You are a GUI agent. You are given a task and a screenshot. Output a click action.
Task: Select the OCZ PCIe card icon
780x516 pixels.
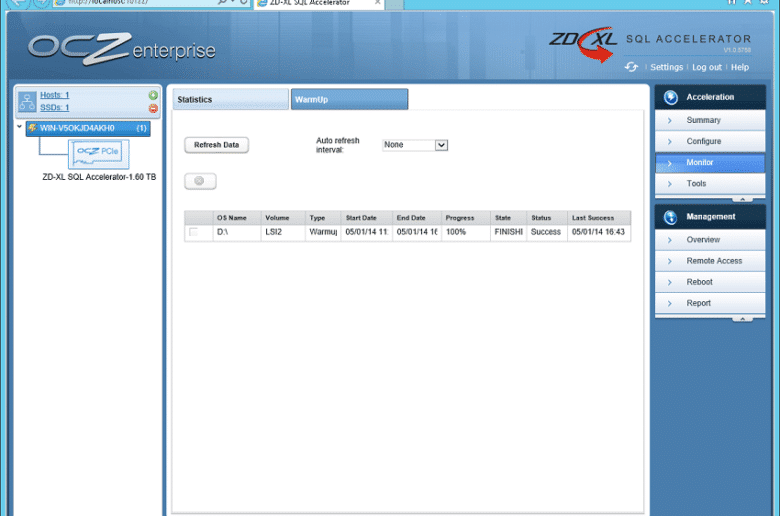click(x=98, y=154)
